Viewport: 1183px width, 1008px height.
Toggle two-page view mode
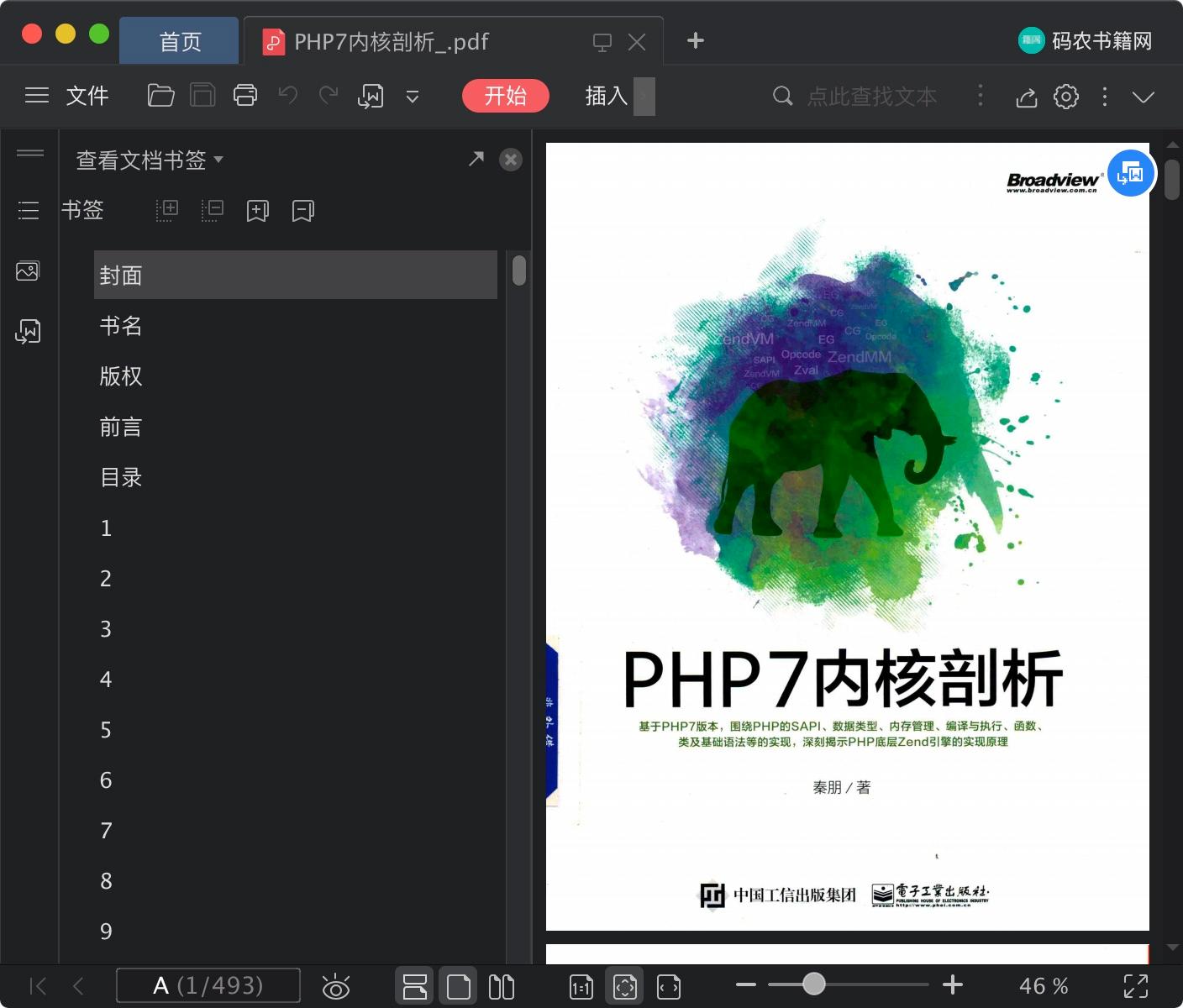click(502, 986)
